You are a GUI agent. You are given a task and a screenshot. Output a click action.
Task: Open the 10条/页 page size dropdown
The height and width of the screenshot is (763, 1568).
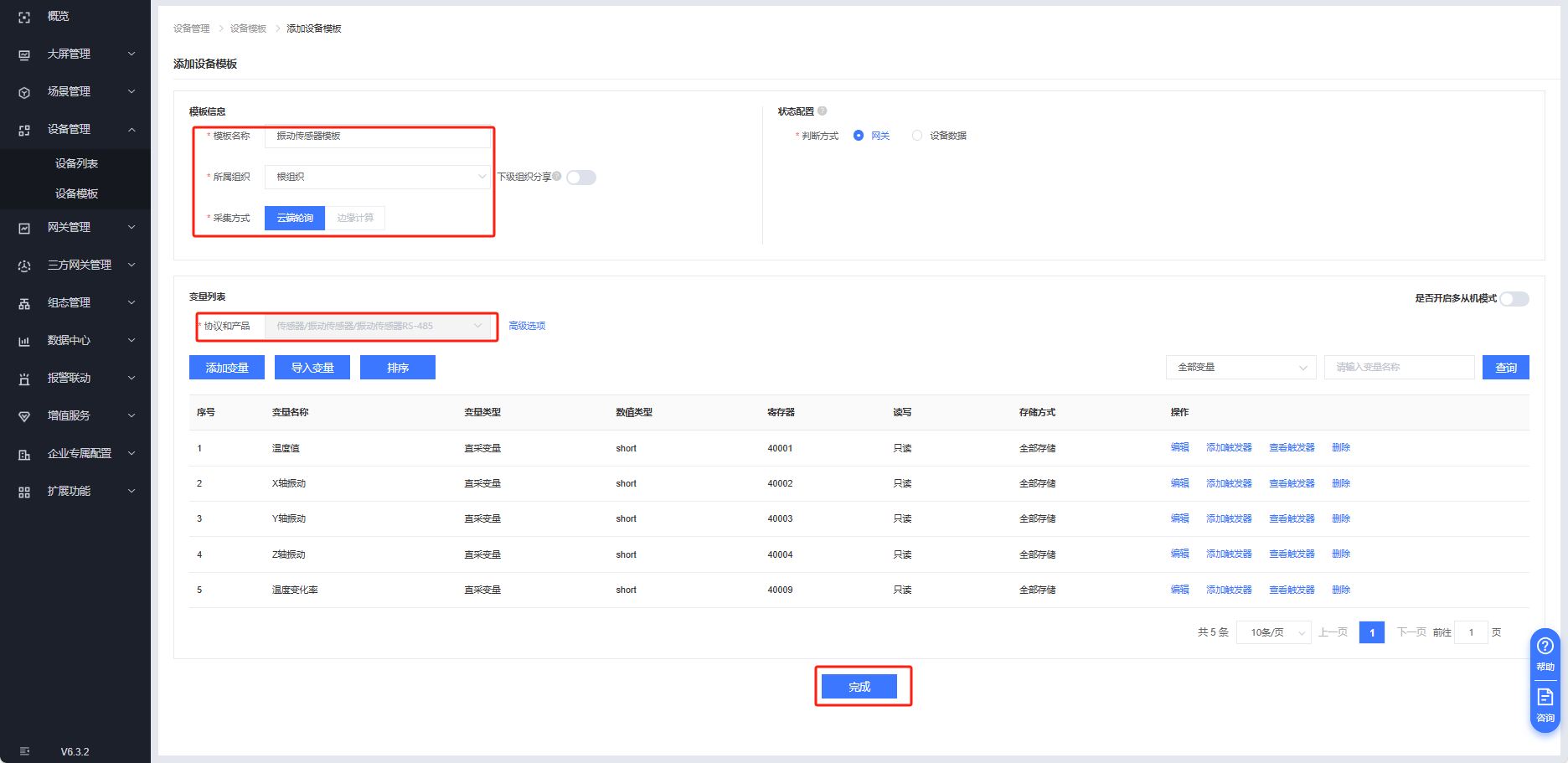click(x=1273, y=632)
